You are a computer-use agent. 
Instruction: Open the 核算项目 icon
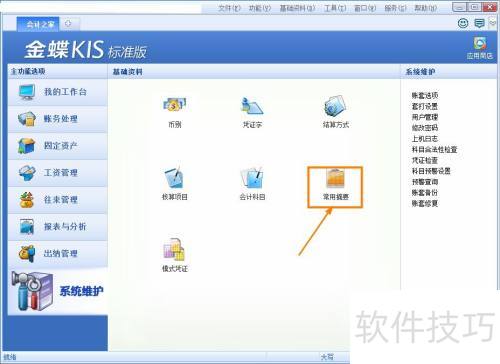(174, 184)
